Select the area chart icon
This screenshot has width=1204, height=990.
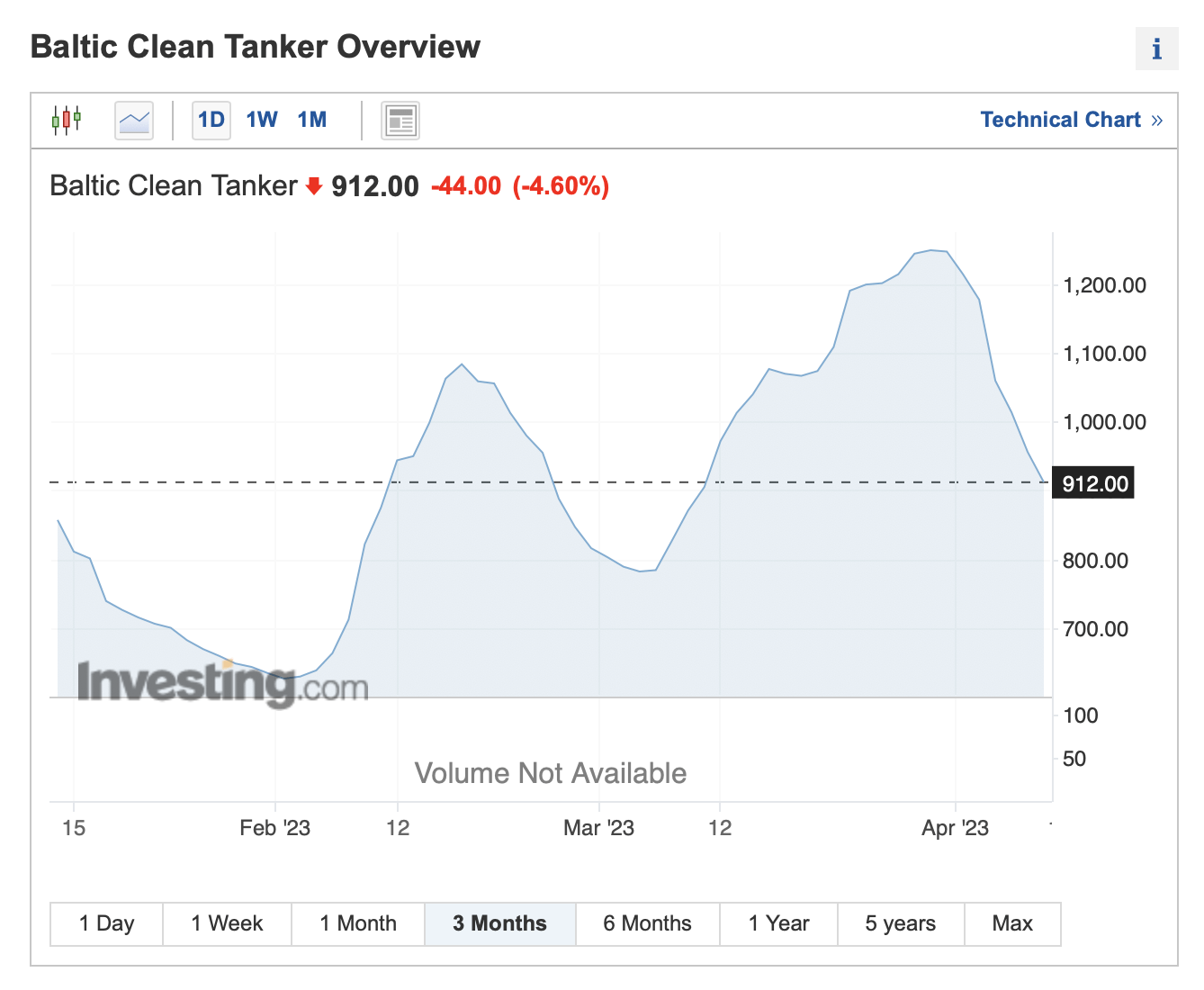tap(134, 120)
